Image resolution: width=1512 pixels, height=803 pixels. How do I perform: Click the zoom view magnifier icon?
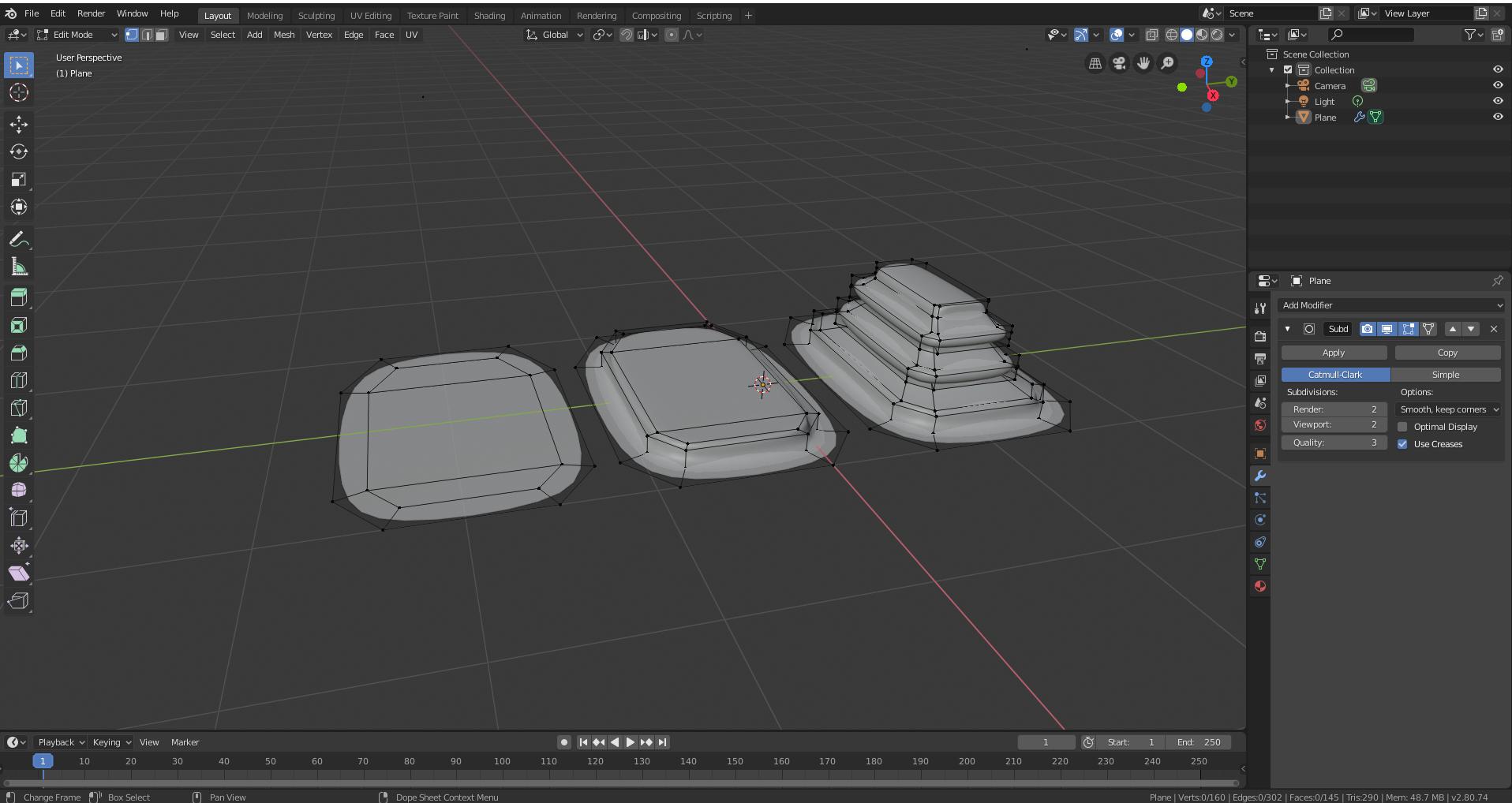click(1167, 63)
